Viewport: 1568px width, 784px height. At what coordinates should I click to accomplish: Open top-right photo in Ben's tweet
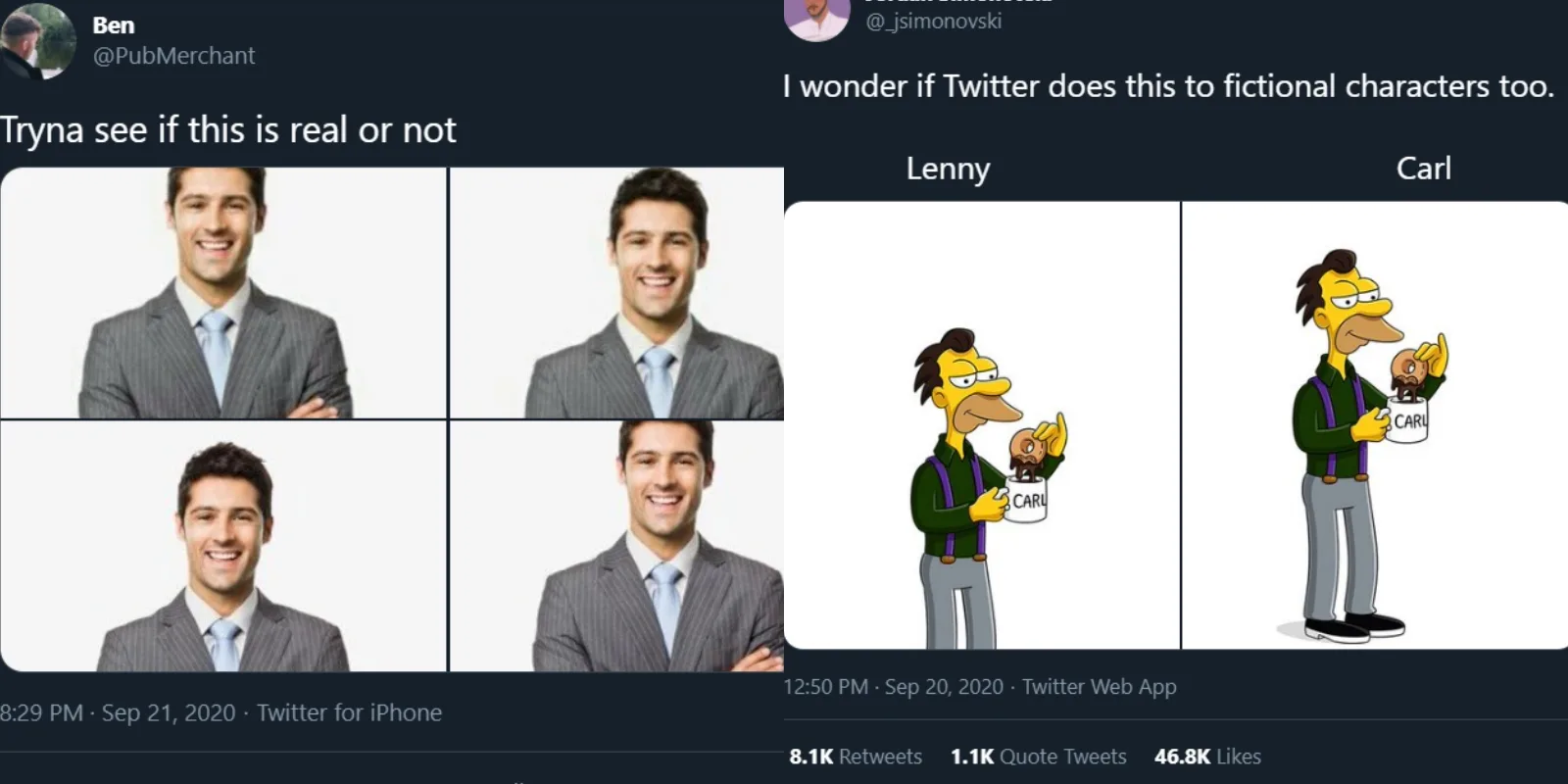coord(616,293)
